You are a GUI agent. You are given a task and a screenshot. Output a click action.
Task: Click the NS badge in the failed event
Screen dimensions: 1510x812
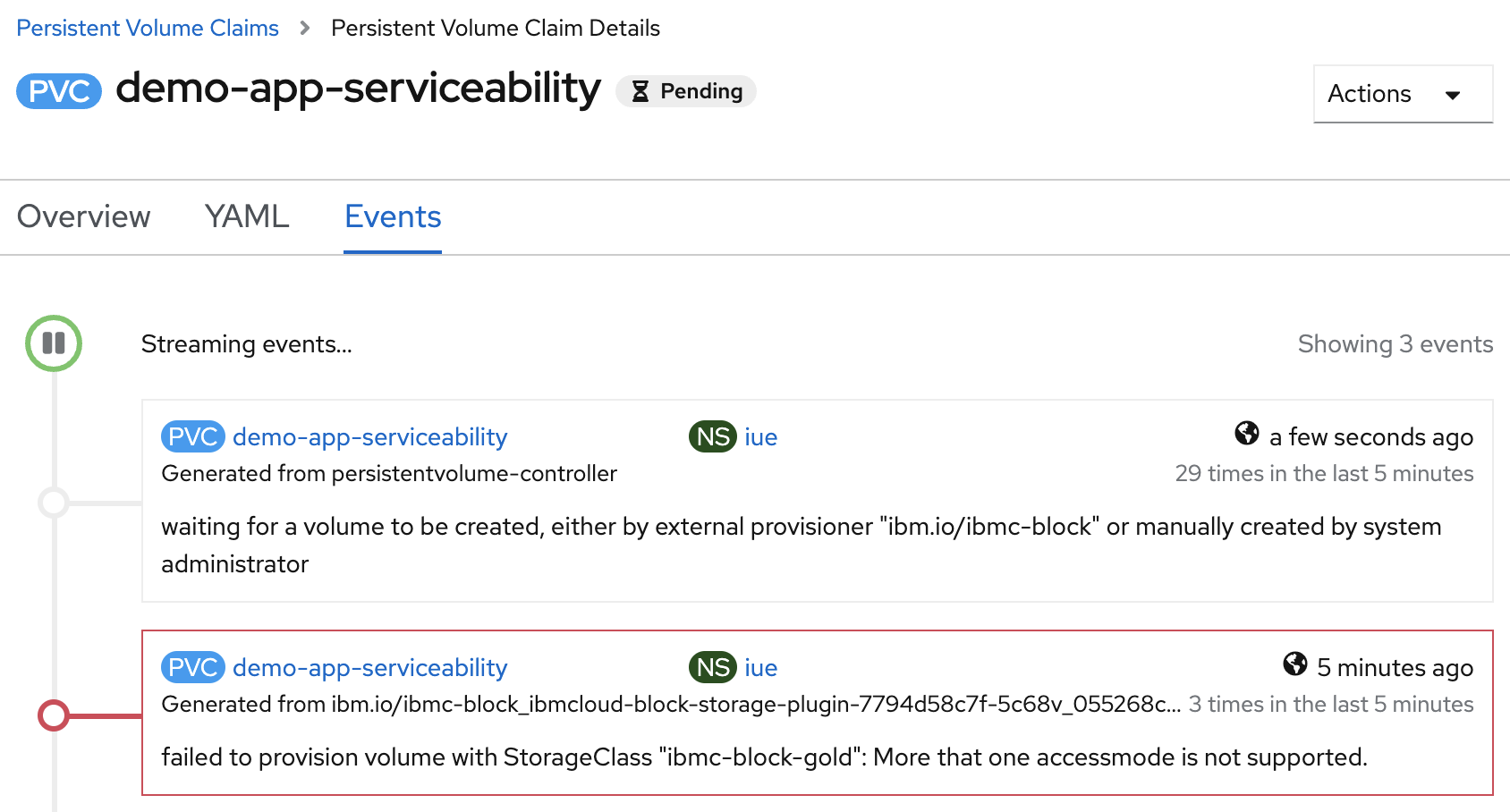point(712,667)
